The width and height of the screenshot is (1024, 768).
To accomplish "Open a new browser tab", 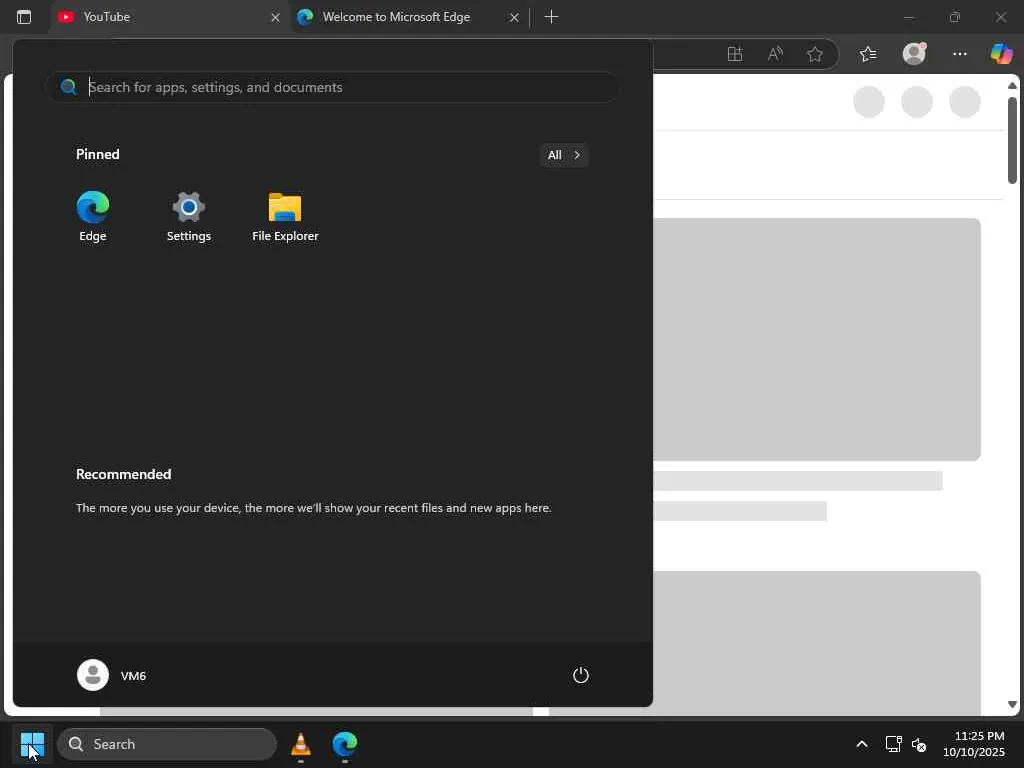I will pos(551,17).
